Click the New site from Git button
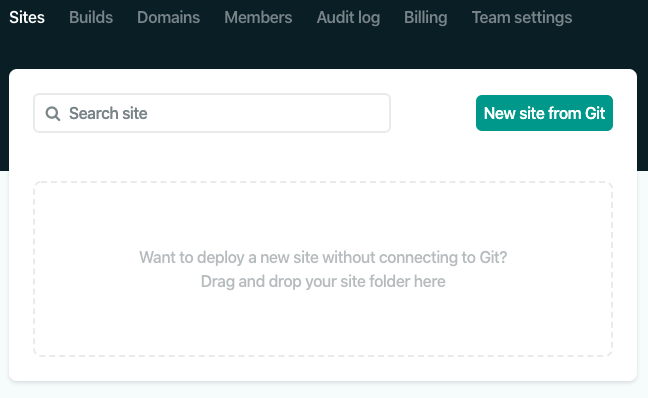 (544, 113)
